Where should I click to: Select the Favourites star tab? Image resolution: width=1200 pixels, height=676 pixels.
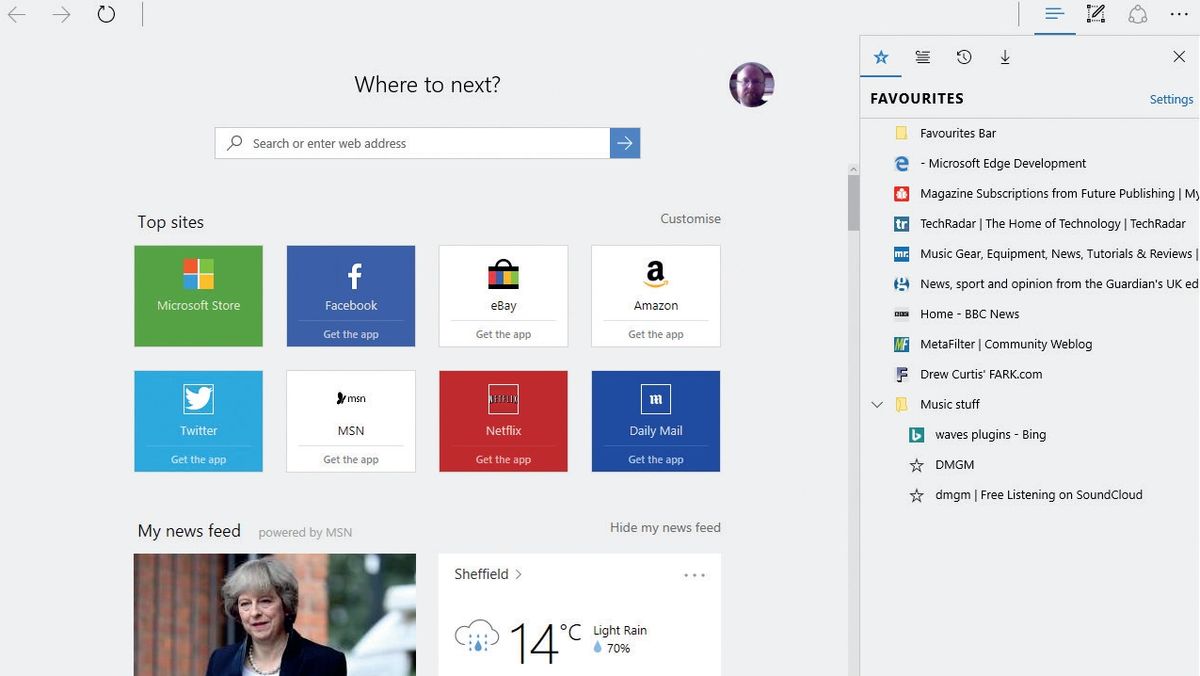[880, 57]
